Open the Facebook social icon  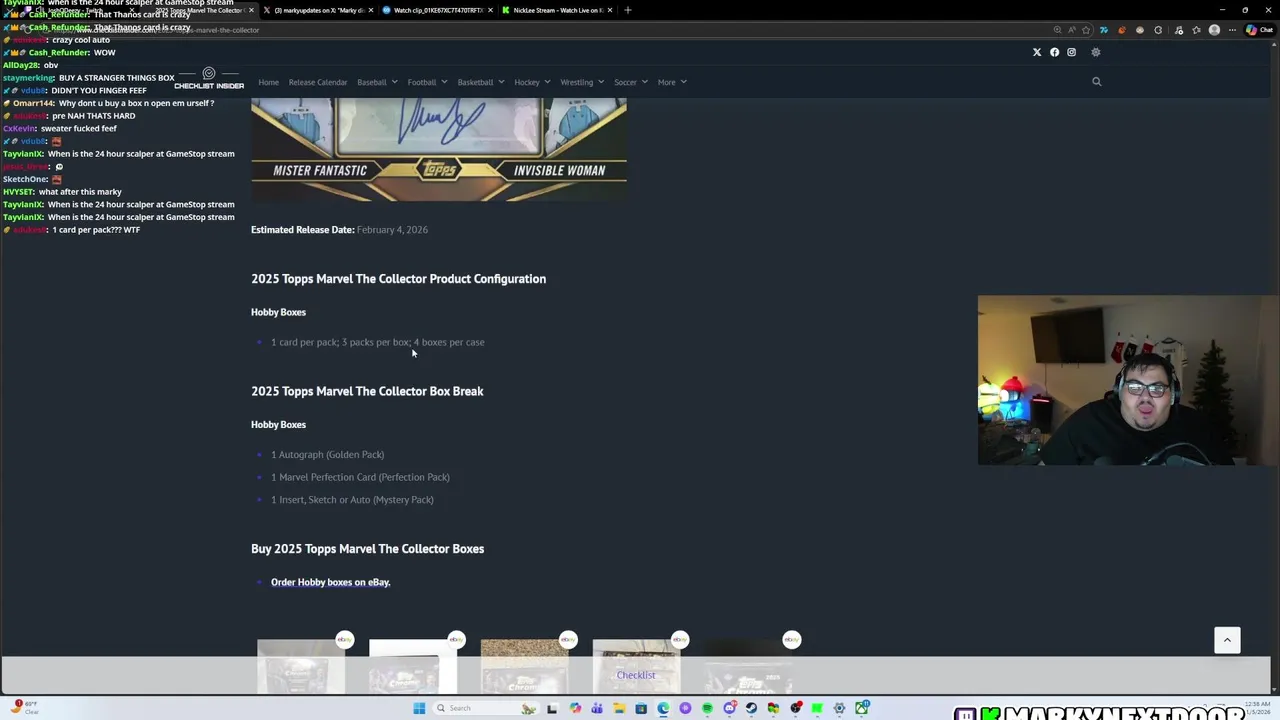pos(1054,52)
